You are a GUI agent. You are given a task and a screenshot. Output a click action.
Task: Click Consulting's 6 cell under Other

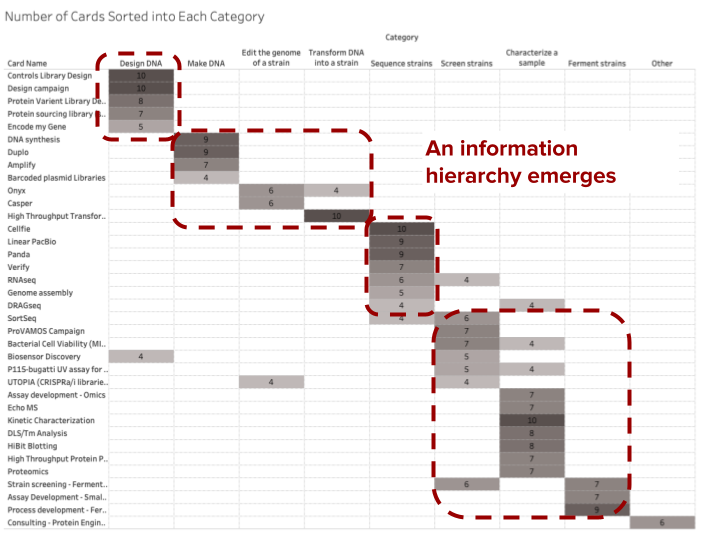(662, 523)
